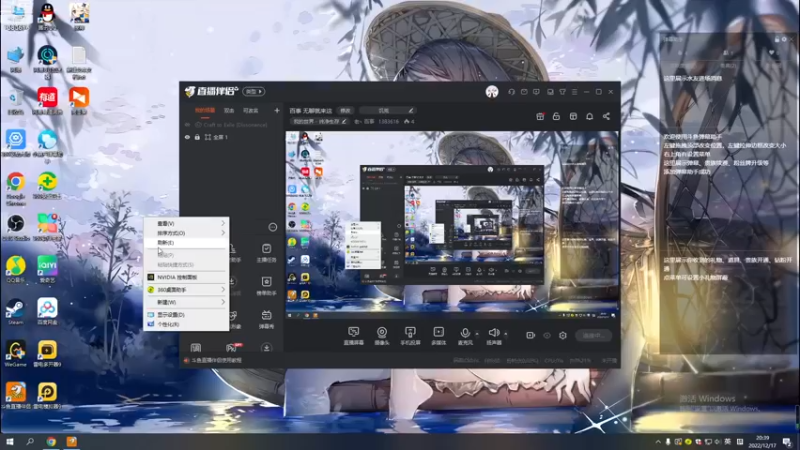Click the user avatar in title bar
The height and width of the screenshot is (450, 800).
pyautogui.click(x=492, y=92)
